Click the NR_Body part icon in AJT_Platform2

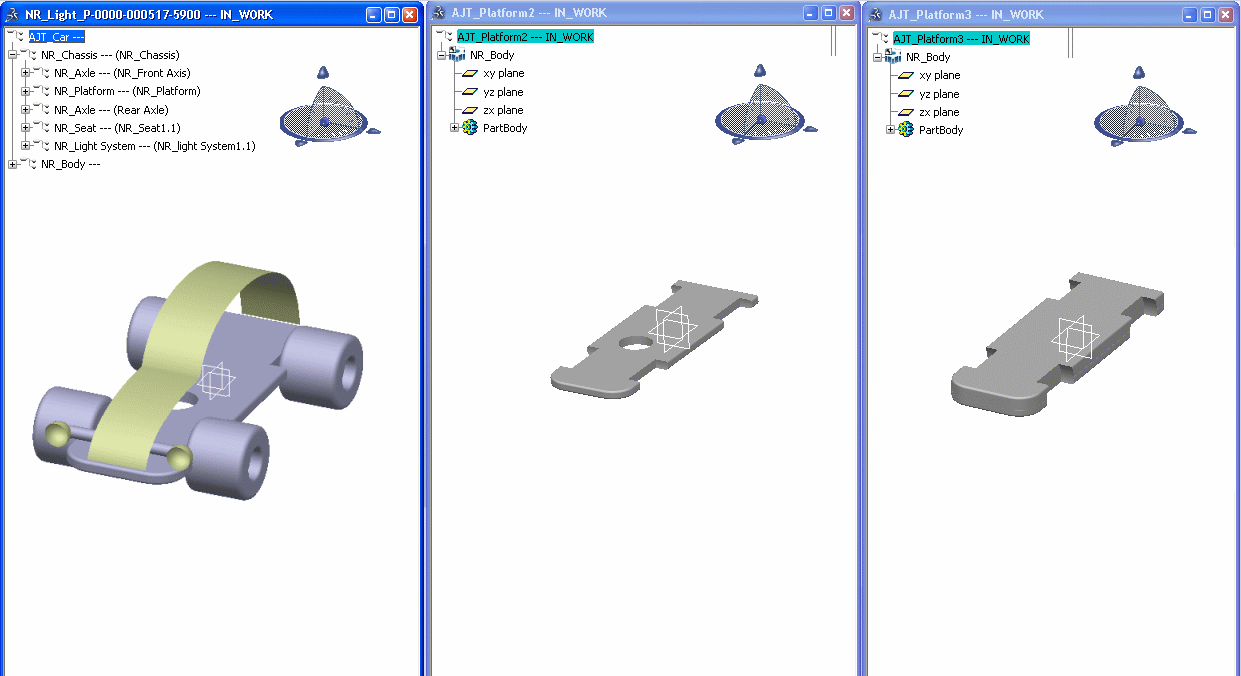click(457, 54)
